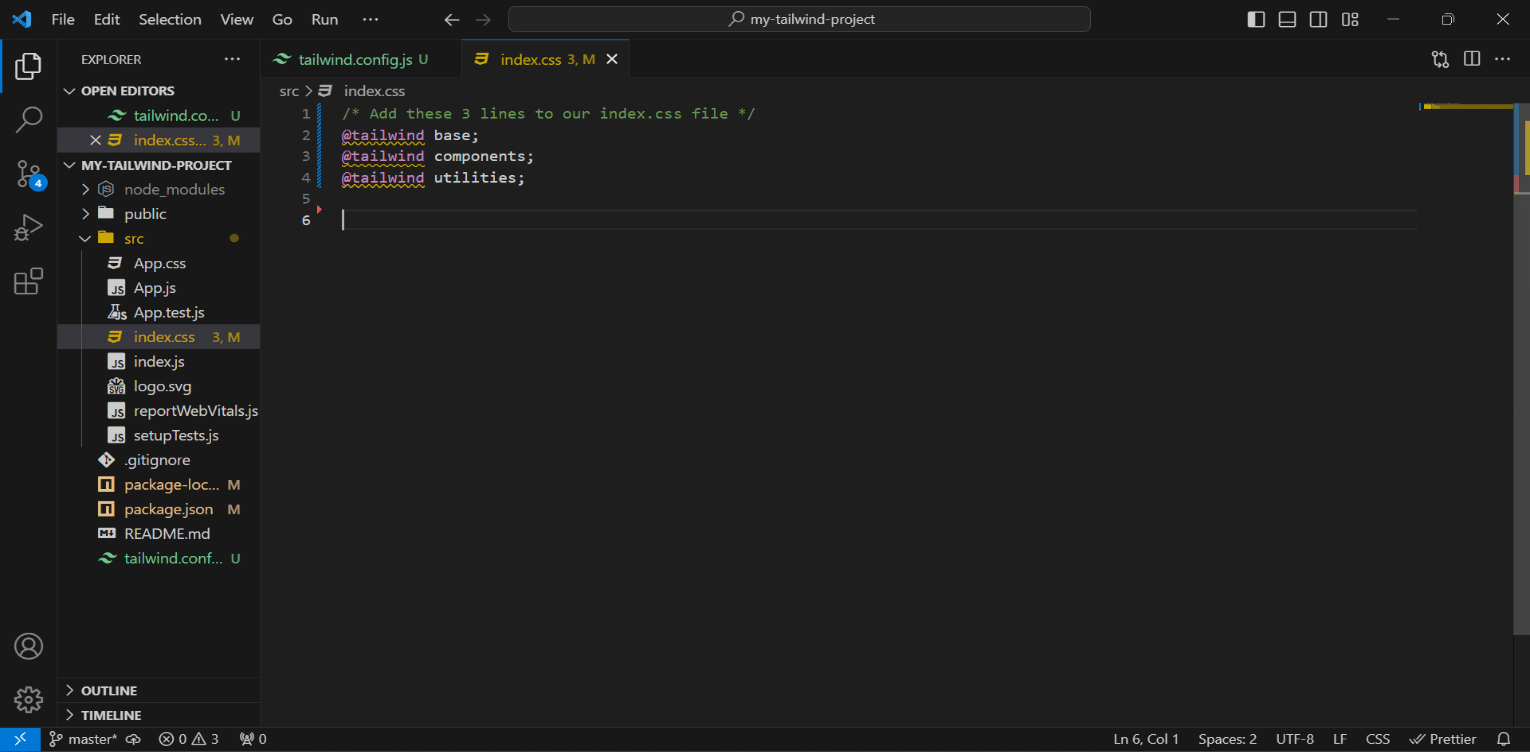Open the File menu
Screen dimensions: 1530x752
(x=63, y=19)
